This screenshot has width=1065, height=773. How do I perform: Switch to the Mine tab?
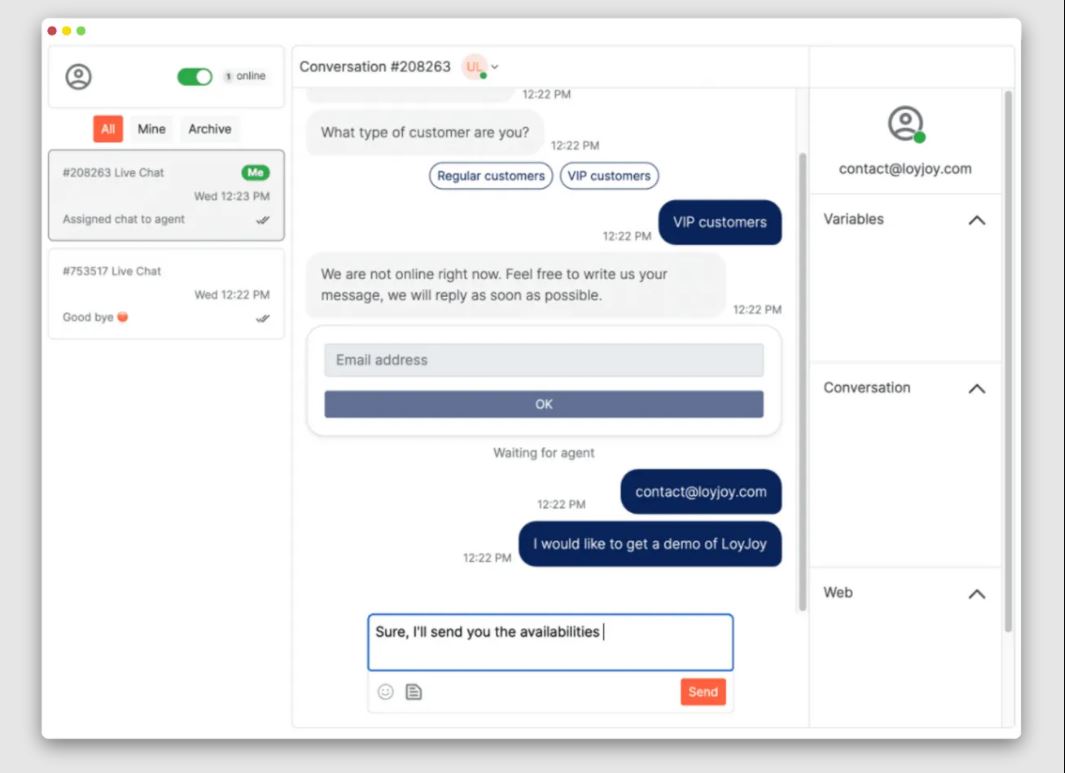coord(151,129)
